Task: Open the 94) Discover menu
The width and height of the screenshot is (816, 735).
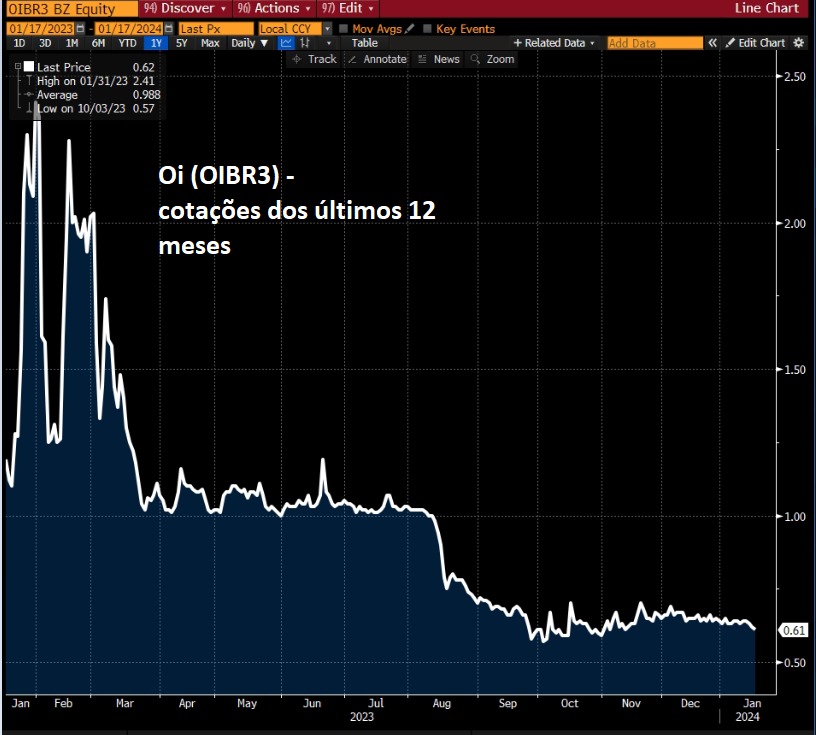Action: 184,8
